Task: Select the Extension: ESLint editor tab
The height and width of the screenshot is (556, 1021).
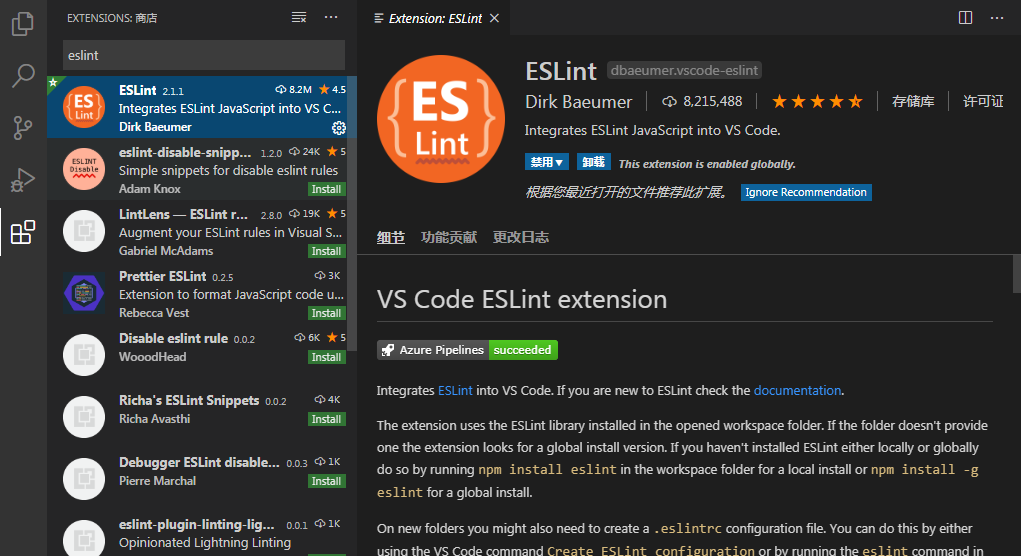Action: [435, 18]
